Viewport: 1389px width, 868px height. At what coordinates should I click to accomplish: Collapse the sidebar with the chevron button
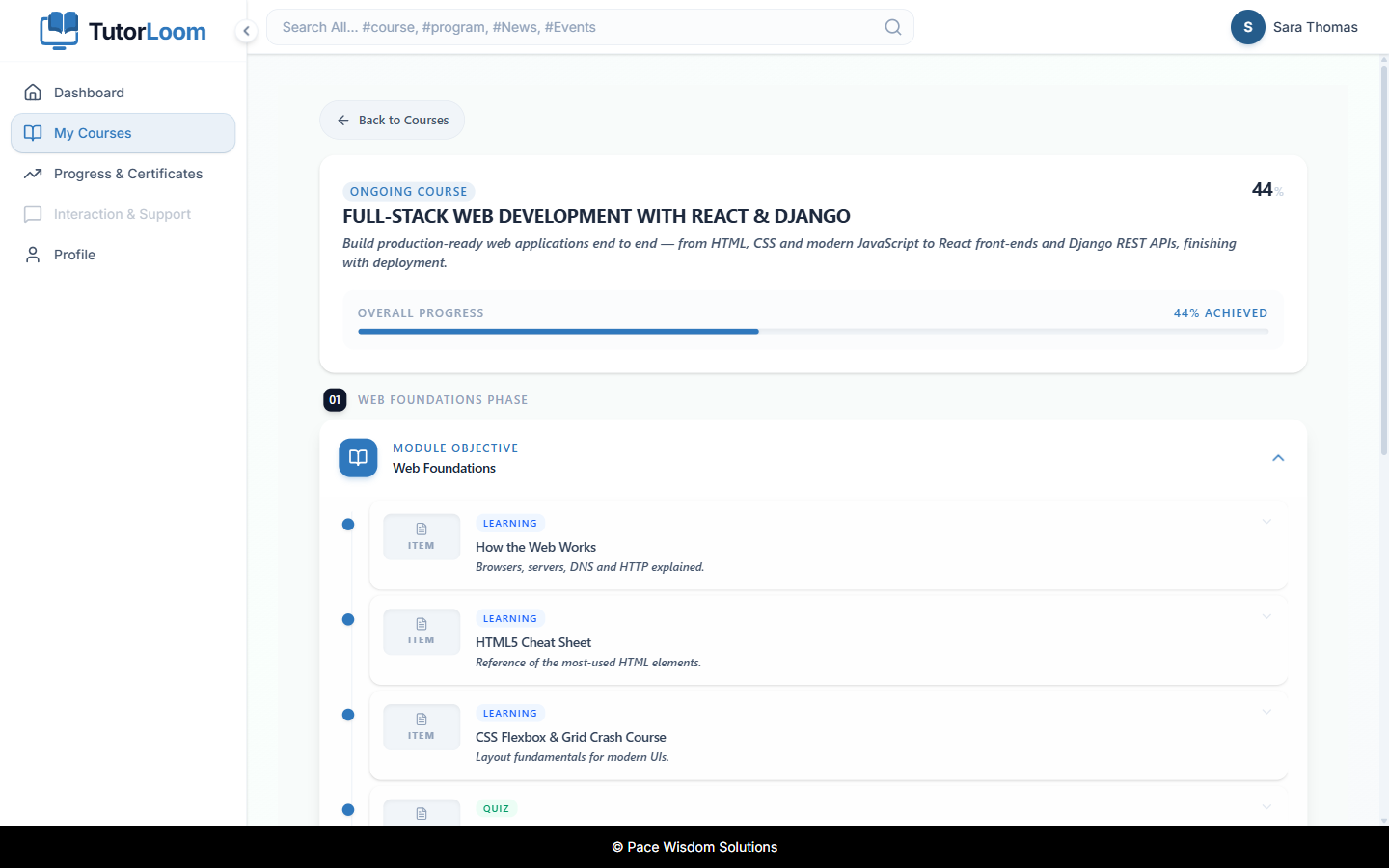pos(247,31)
